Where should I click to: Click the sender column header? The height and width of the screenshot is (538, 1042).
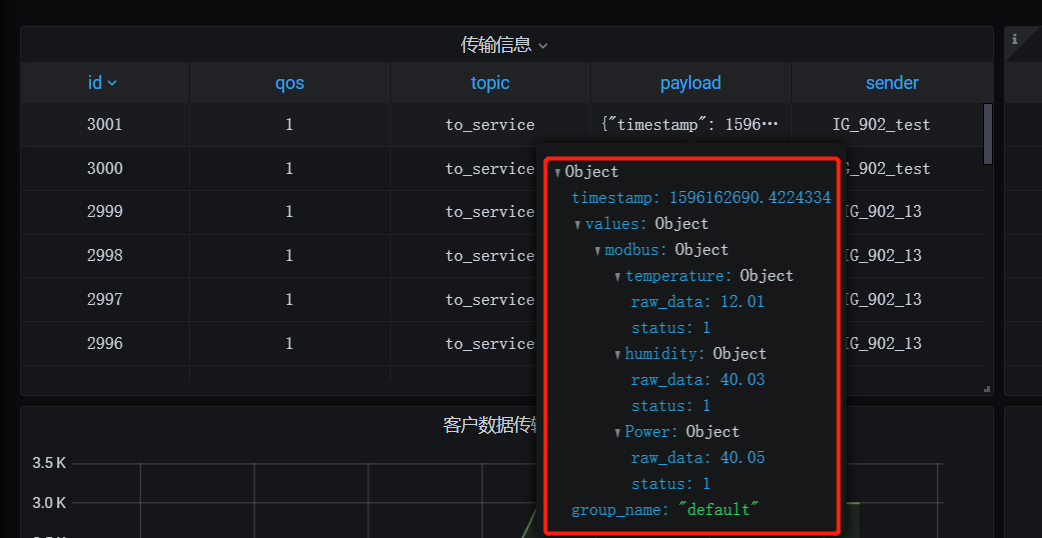[891, 83]
